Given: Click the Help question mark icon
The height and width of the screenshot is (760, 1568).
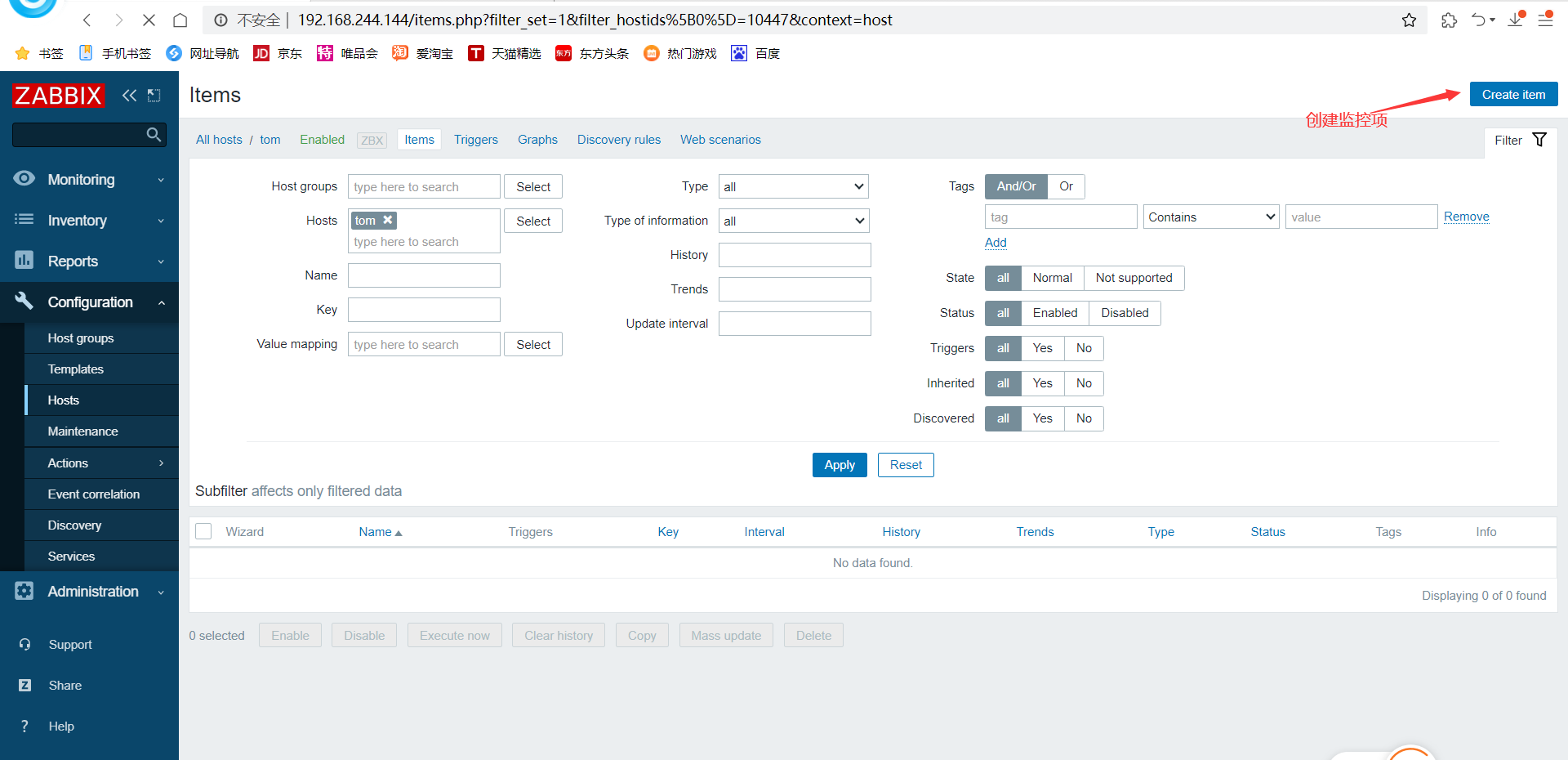Looking at the screenshot, I should (x=24, y=726).
